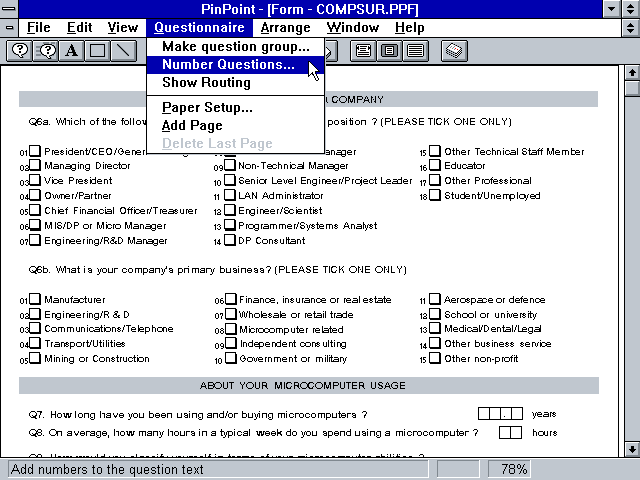Open the File menu
Image resolution: width=640 pixels, height=480 pixels.
coord(38,28)
